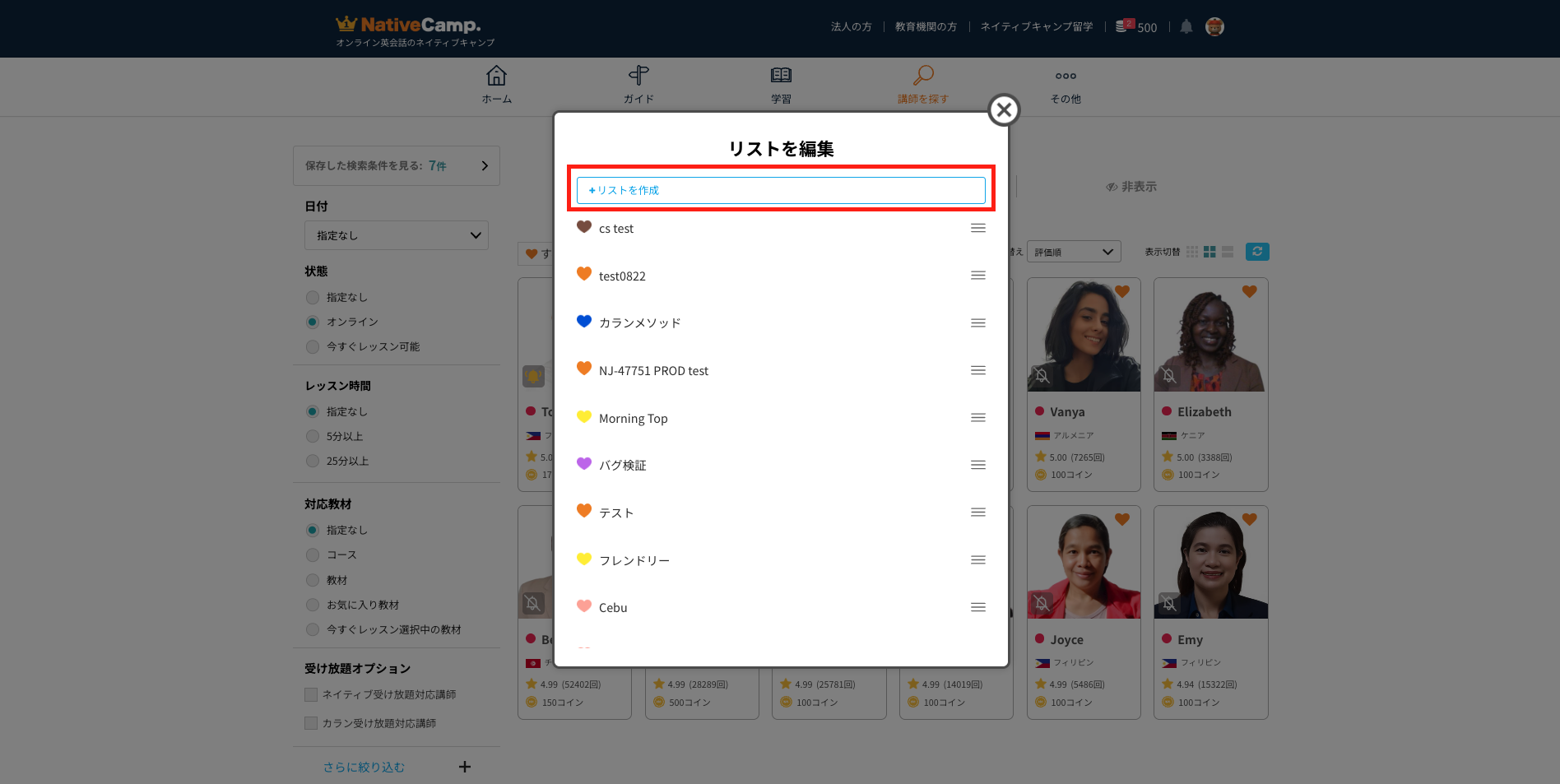Click the ホーム house icon
This screenshot has height=784, width=1560.
tap(496, 77)
